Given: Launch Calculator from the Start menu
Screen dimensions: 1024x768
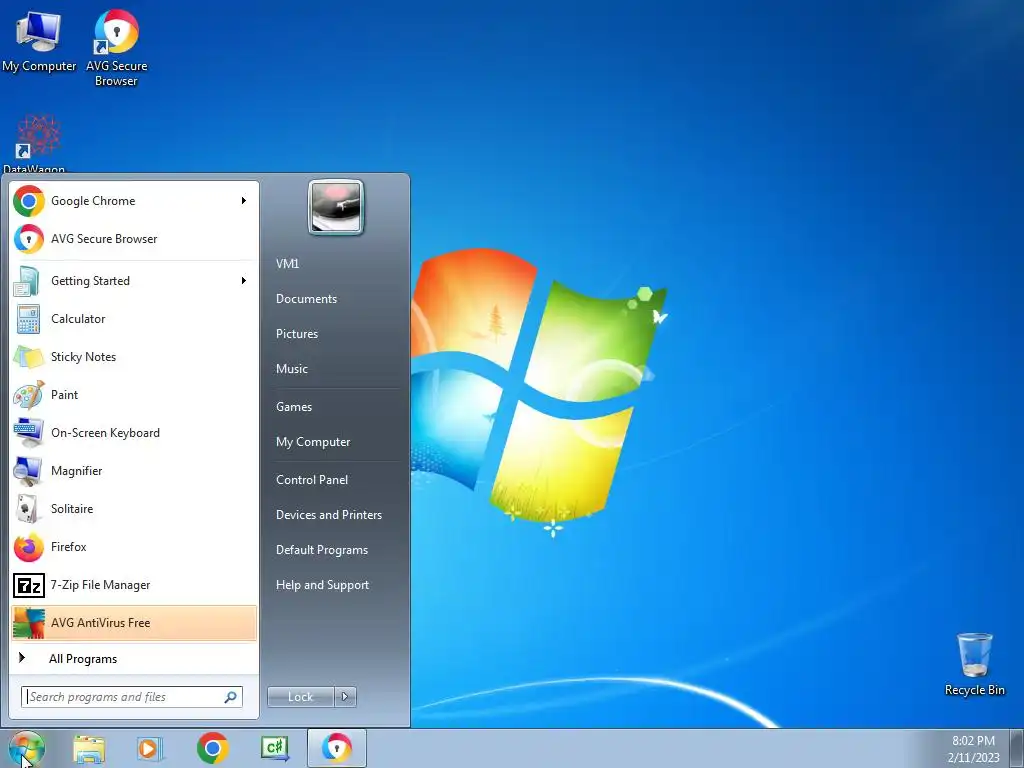Looking at the screenshot, I should click(134, 319).
